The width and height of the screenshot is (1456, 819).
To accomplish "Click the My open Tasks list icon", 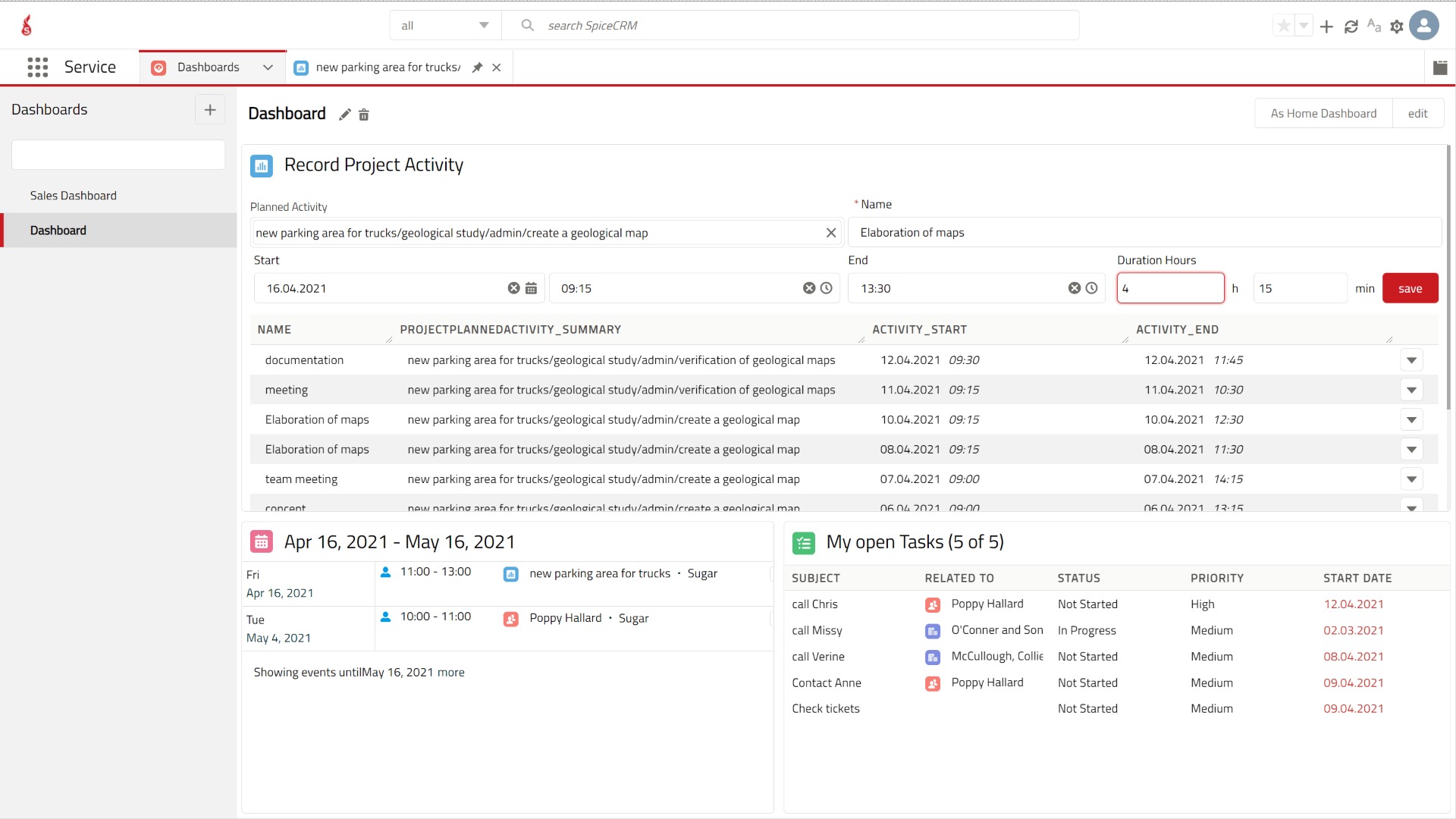I will (804, 543).
